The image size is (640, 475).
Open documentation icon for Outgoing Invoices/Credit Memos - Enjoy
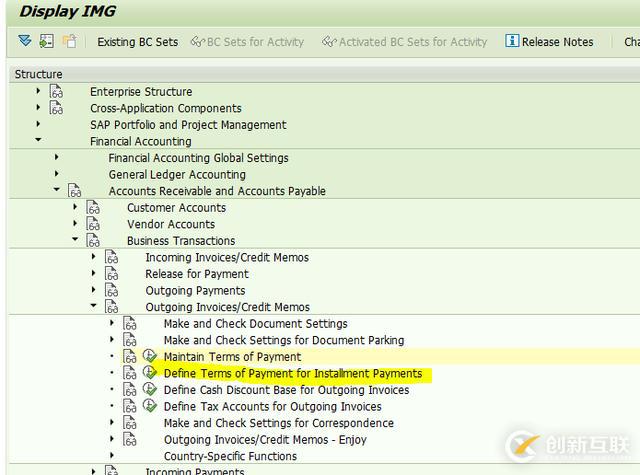coord(130,439)
